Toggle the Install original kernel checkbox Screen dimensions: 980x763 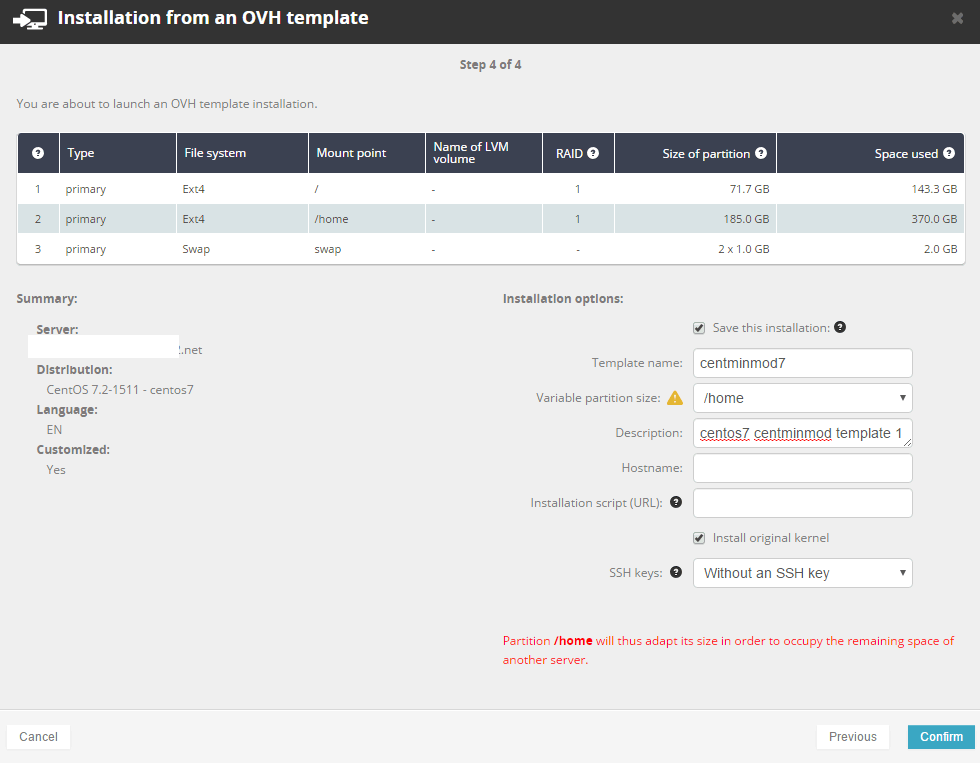[x=699, y=538]
